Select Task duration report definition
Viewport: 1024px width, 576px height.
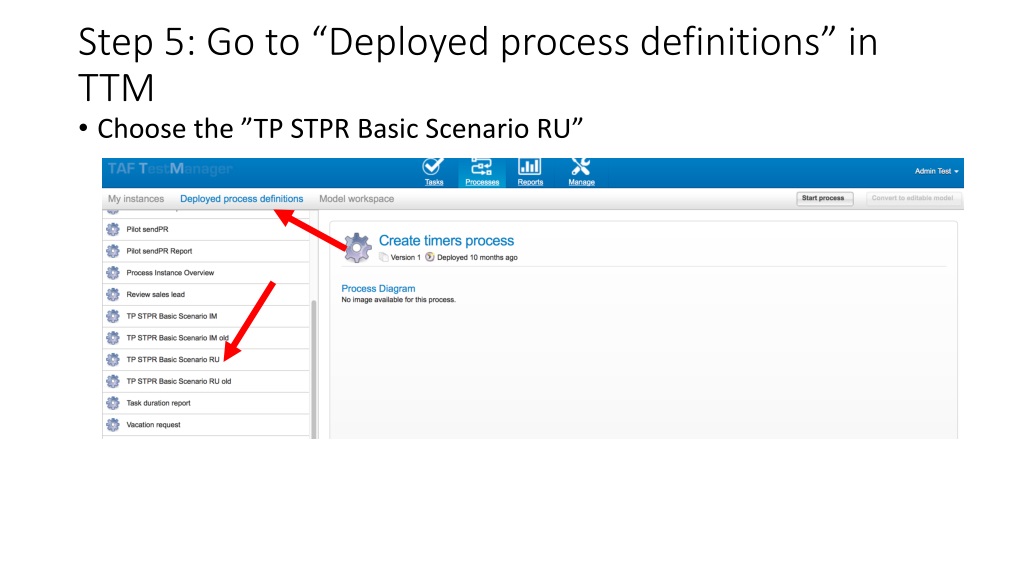[206, 403]
